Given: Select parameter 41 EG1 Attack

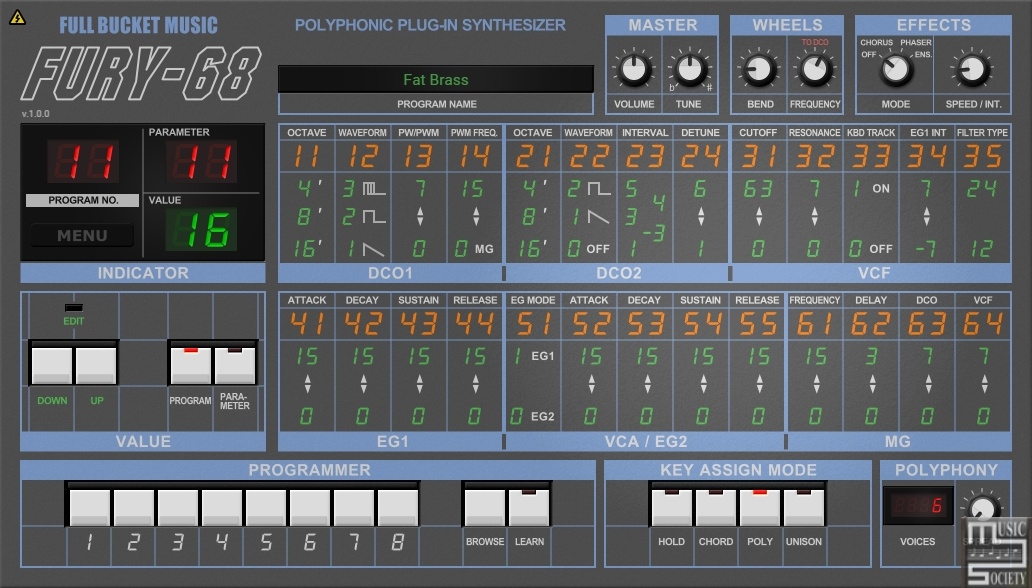Looking at the screenshot, I should [x=307, y=324].
